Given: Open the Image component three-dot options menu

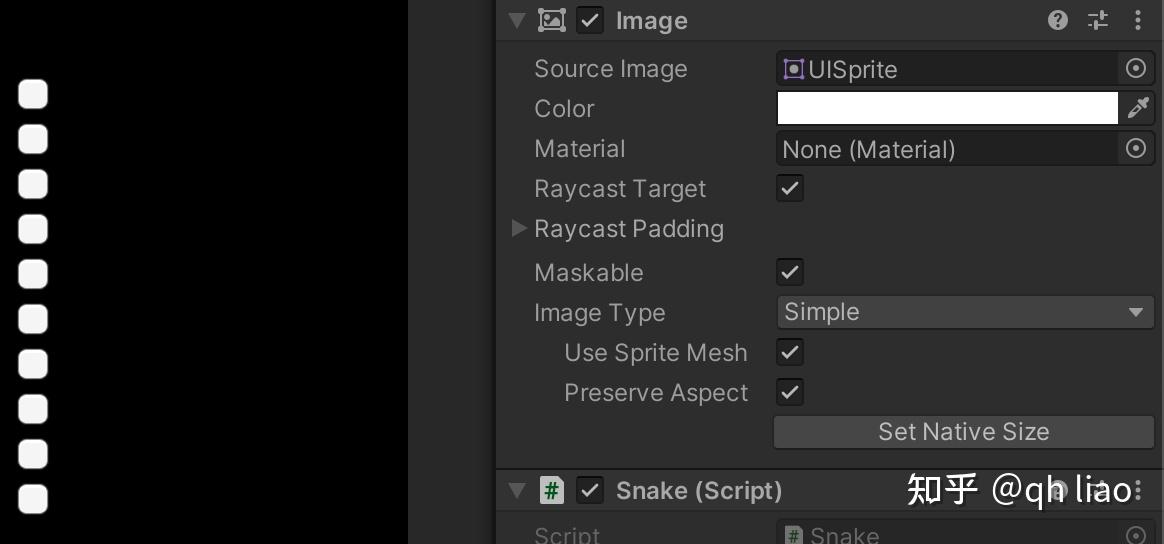Looking at the screenshot, I should (x=1137, y=20).
